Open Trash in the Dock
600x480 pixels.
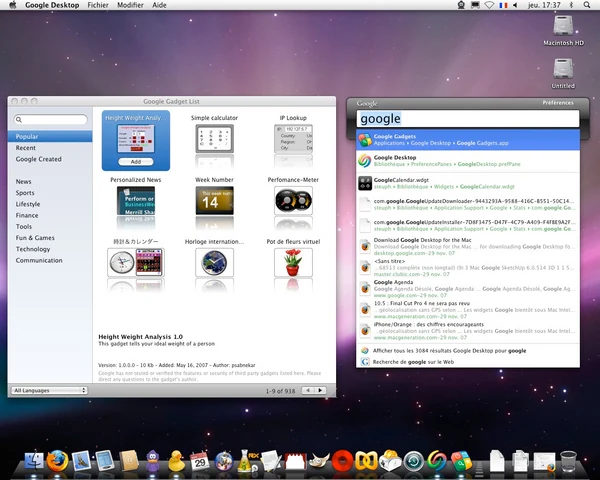(568, 461)
